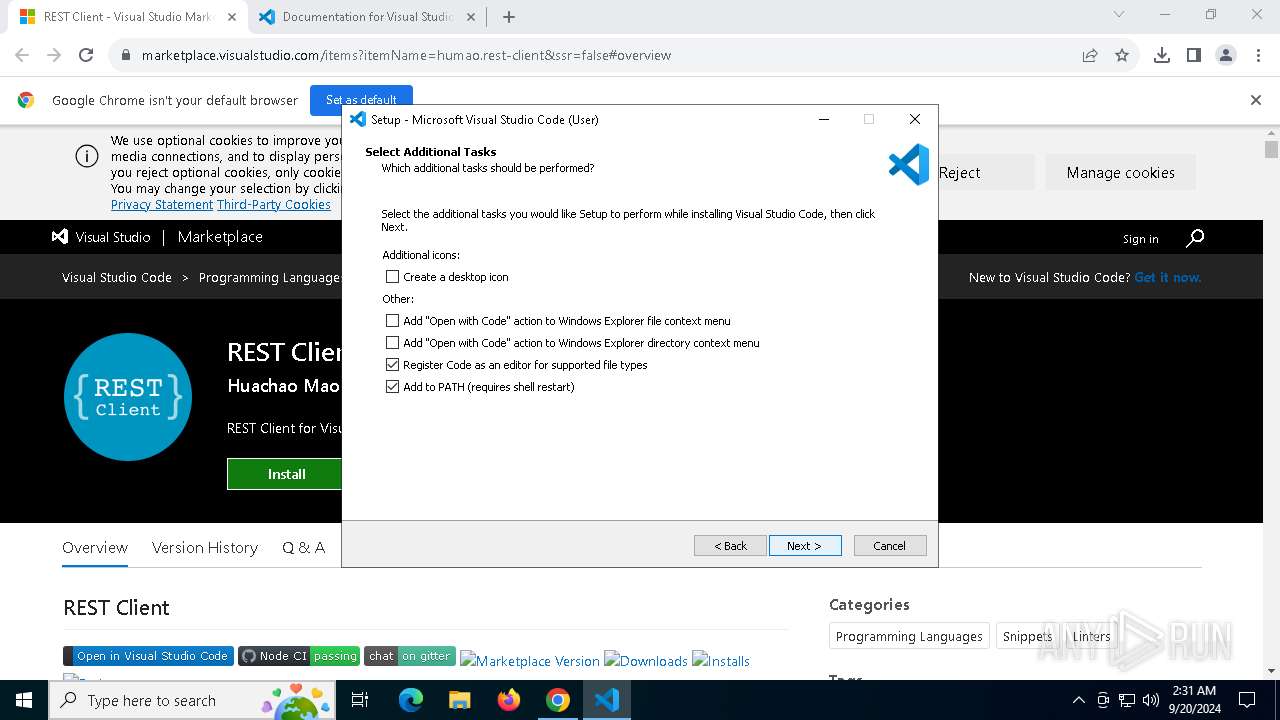Switch to the Overview tab
Screen dimensions: 1280x720
coord(95,547)
